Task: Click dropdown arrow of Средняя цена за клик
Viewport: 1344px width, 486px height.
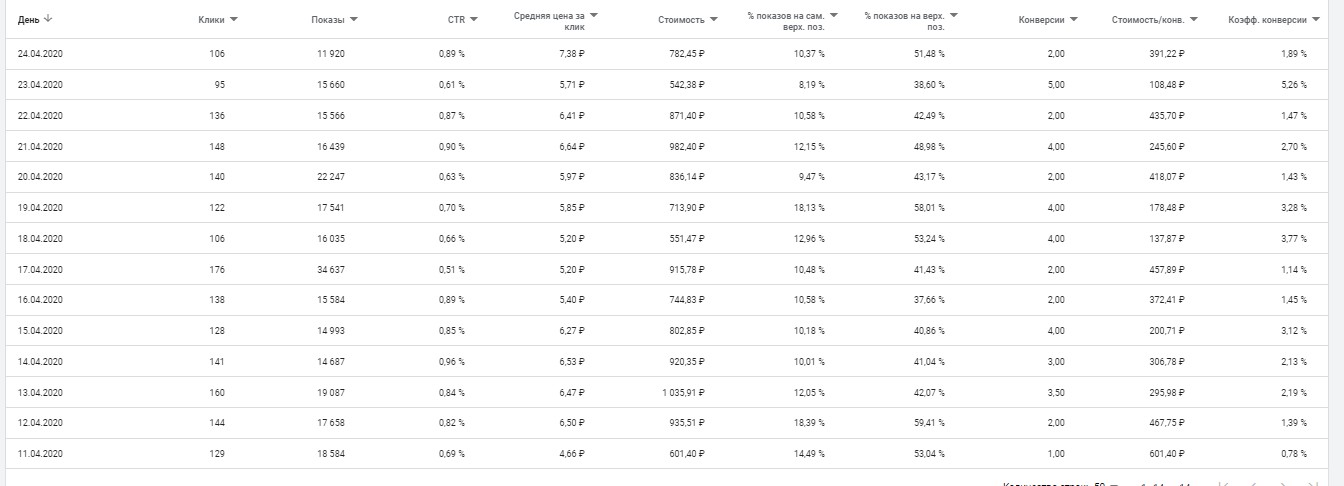Action: [594, 15]
